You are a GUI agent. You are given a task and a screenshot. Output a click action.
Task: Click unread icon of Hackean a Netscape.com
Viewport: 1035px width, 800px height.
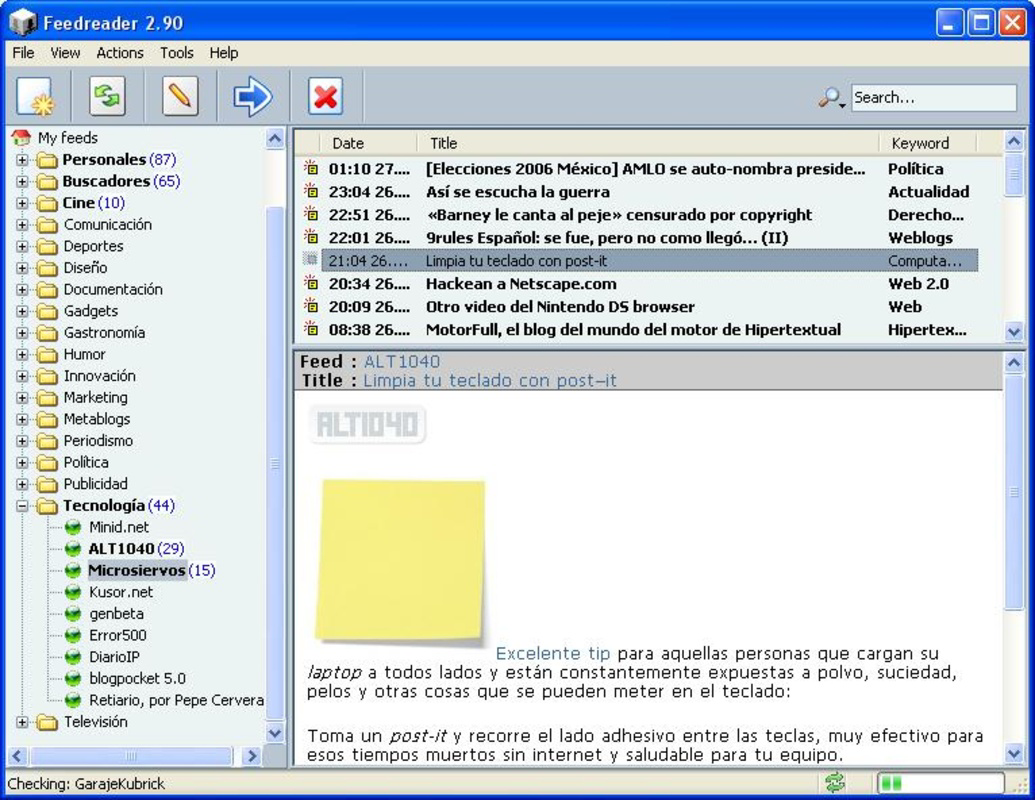tap(310, 283)
